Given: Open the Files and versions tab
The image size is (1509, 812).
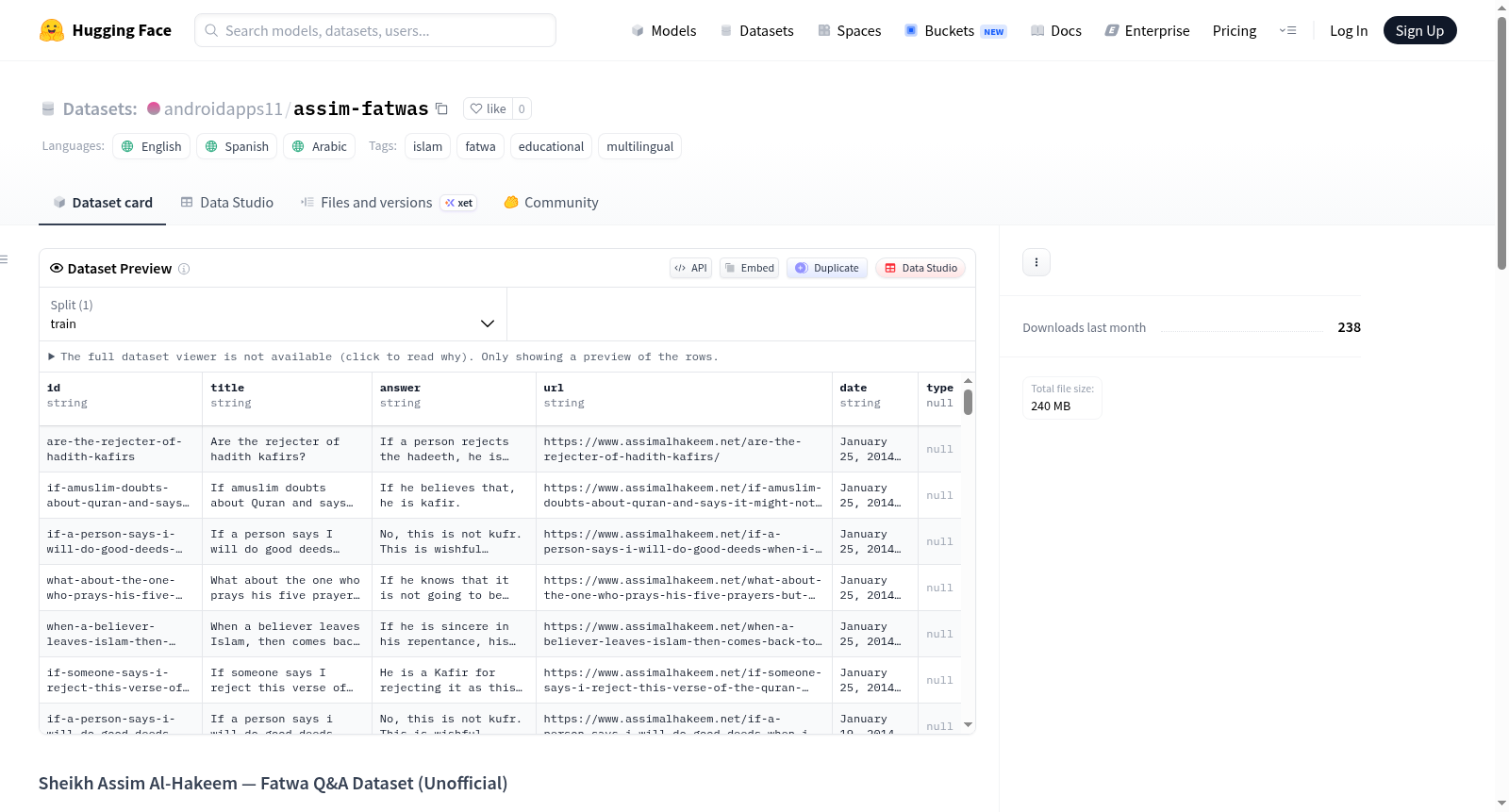Looking at the screenshot, I should click(x=389, y=203).
